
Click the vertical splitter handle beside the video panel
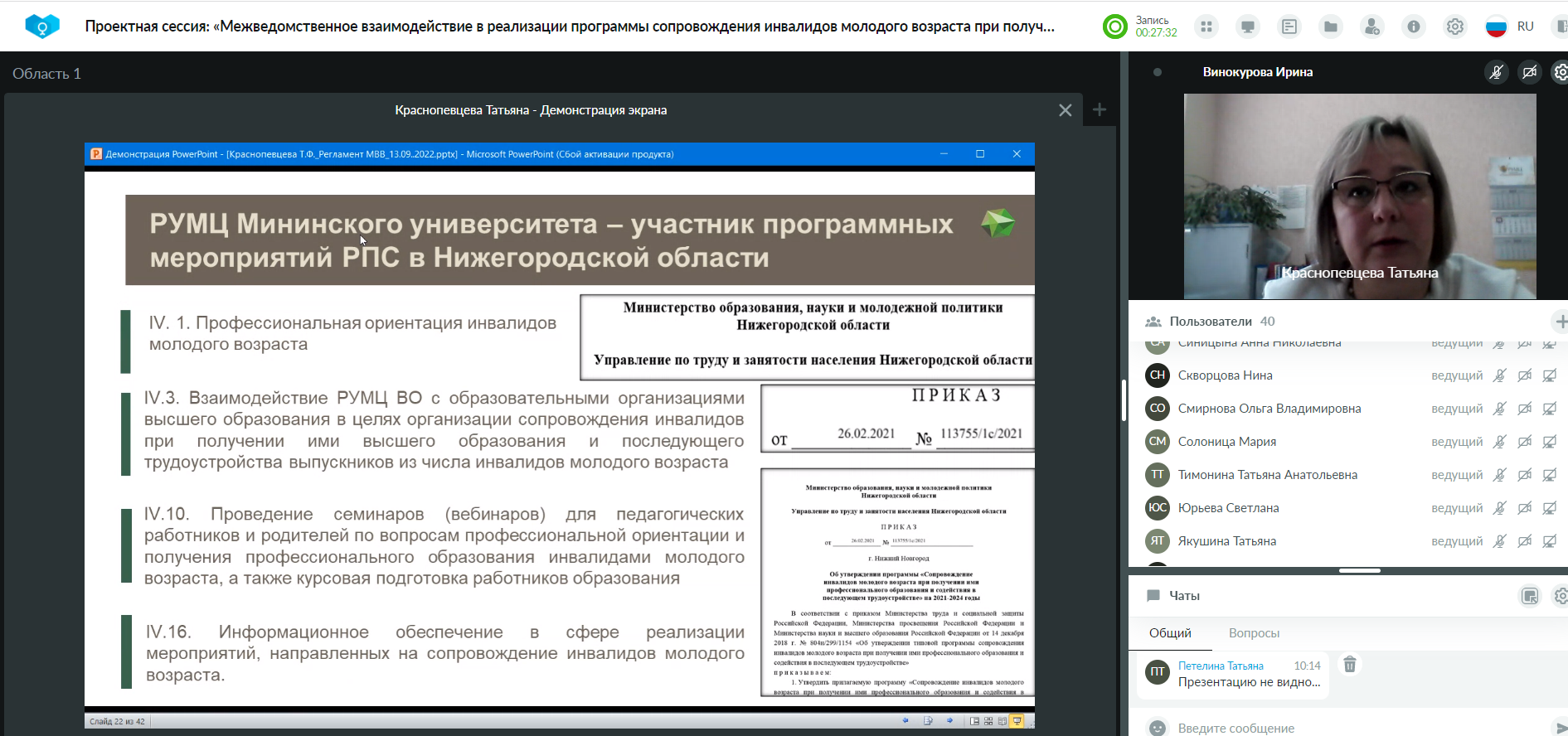(1124, 400)
